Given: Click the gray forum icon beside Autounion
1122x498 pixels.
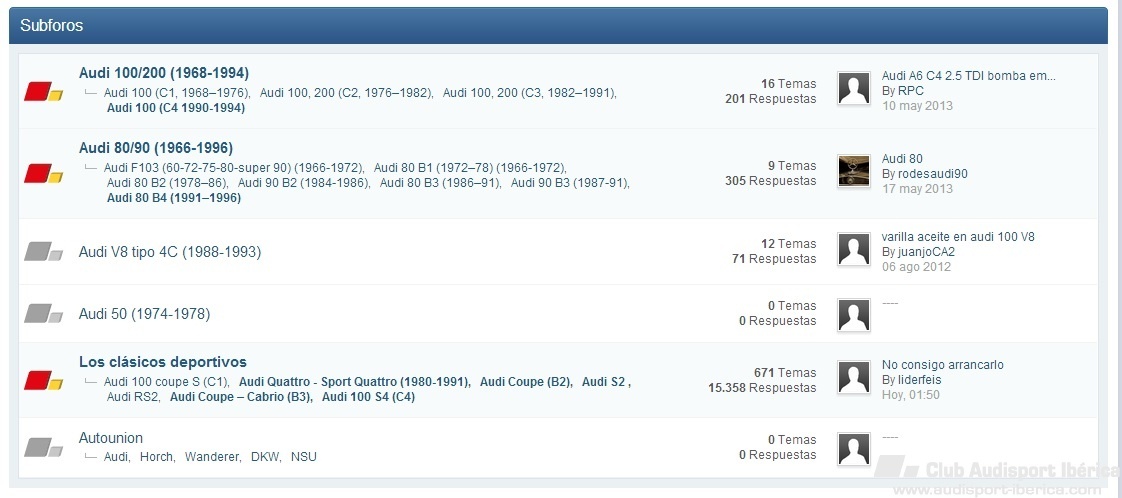Looking at the screenshot, I should [44, 447].
